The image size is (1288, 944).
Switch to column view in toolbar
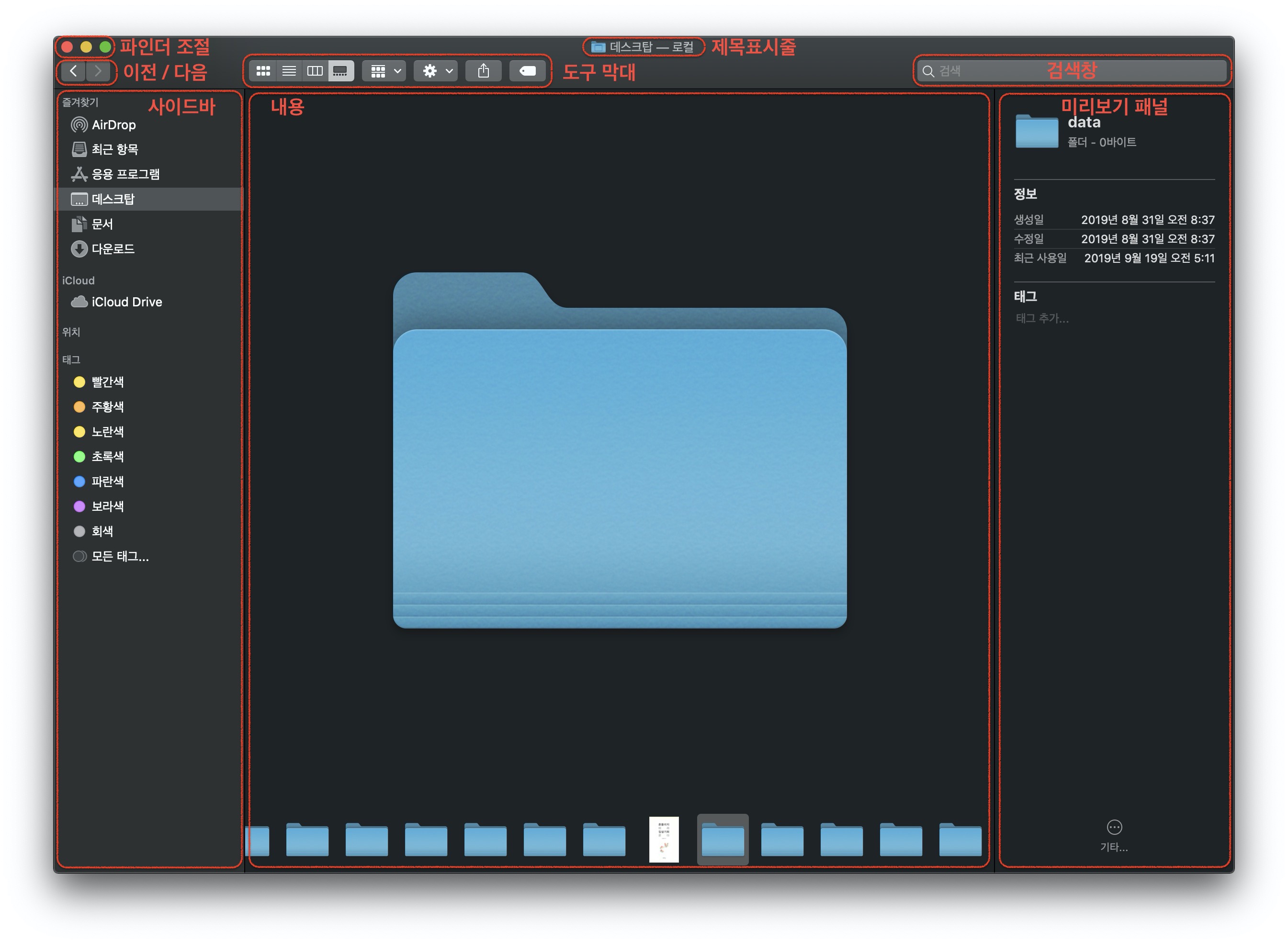pos(315,71)
